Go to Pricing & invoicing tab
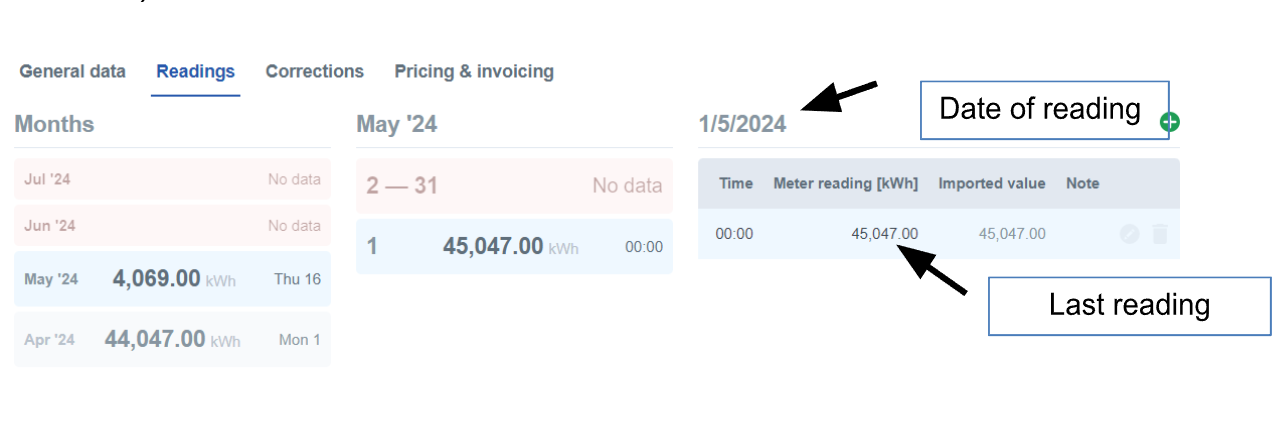Image resolution: width=1288 pixels, height=429 pixels. pyautogui.click(x=474, y=72)
